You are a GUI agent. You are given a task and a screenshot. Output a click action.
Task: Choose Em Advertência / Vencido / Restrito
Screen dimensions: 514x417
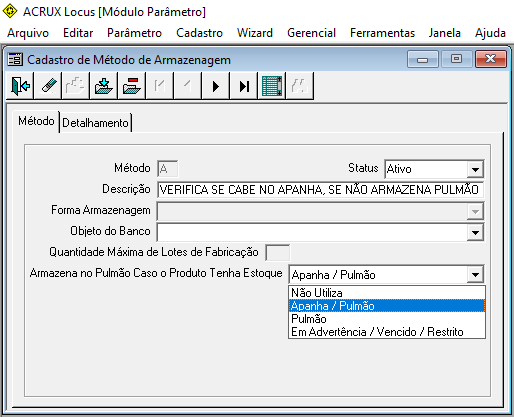387,332
